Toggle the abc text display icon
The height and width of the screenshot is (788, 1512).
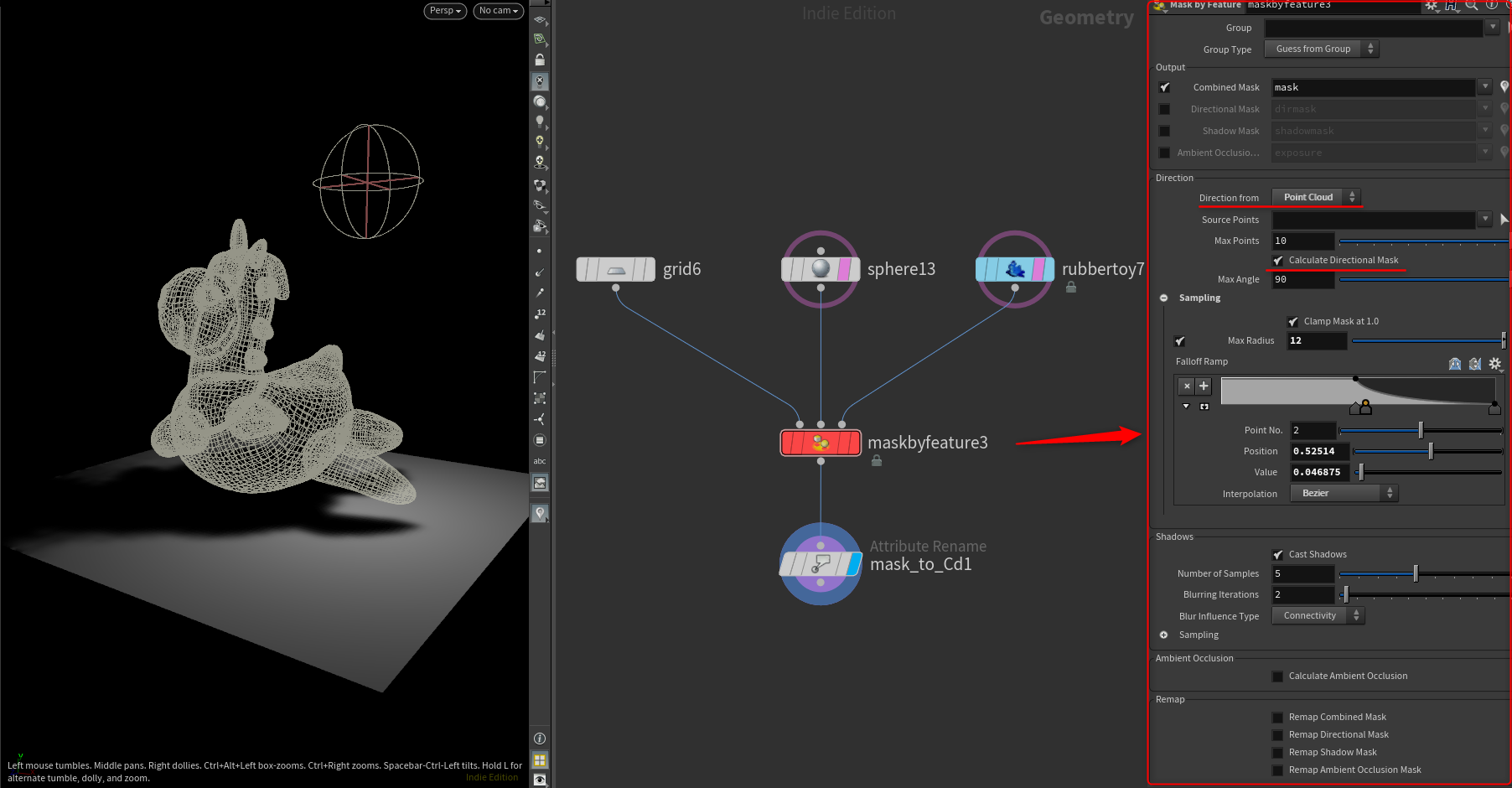[x=540, y=461]
